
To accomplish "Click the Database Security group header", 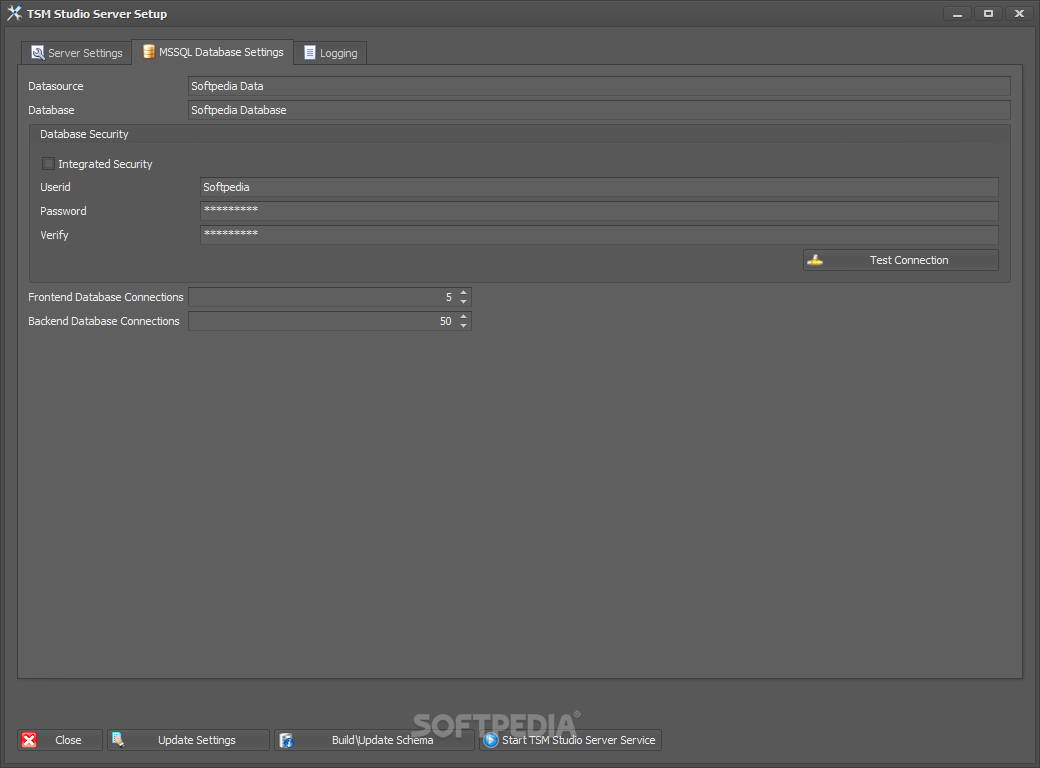I will [x=84, y=134].
